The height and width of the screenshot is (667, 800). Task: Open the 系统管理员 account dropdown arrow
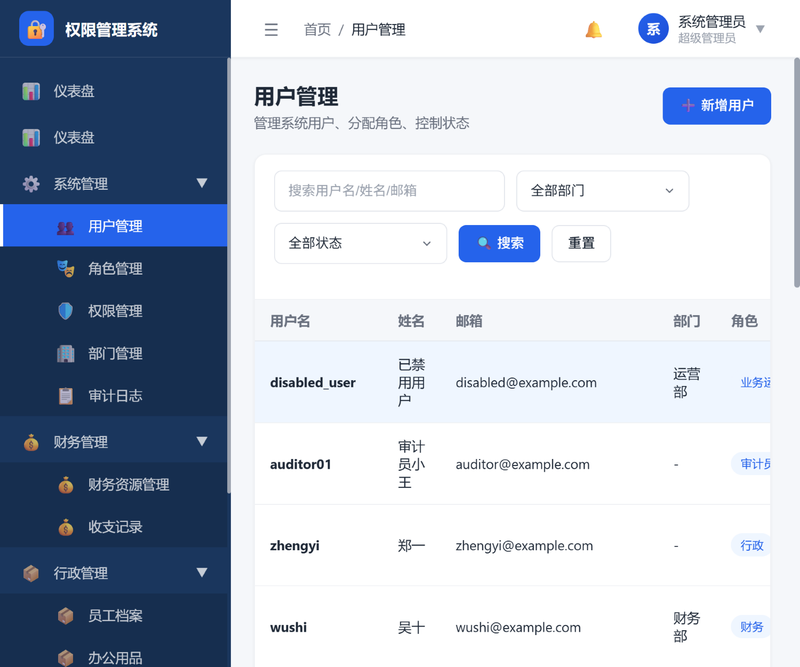click(760, 29)
